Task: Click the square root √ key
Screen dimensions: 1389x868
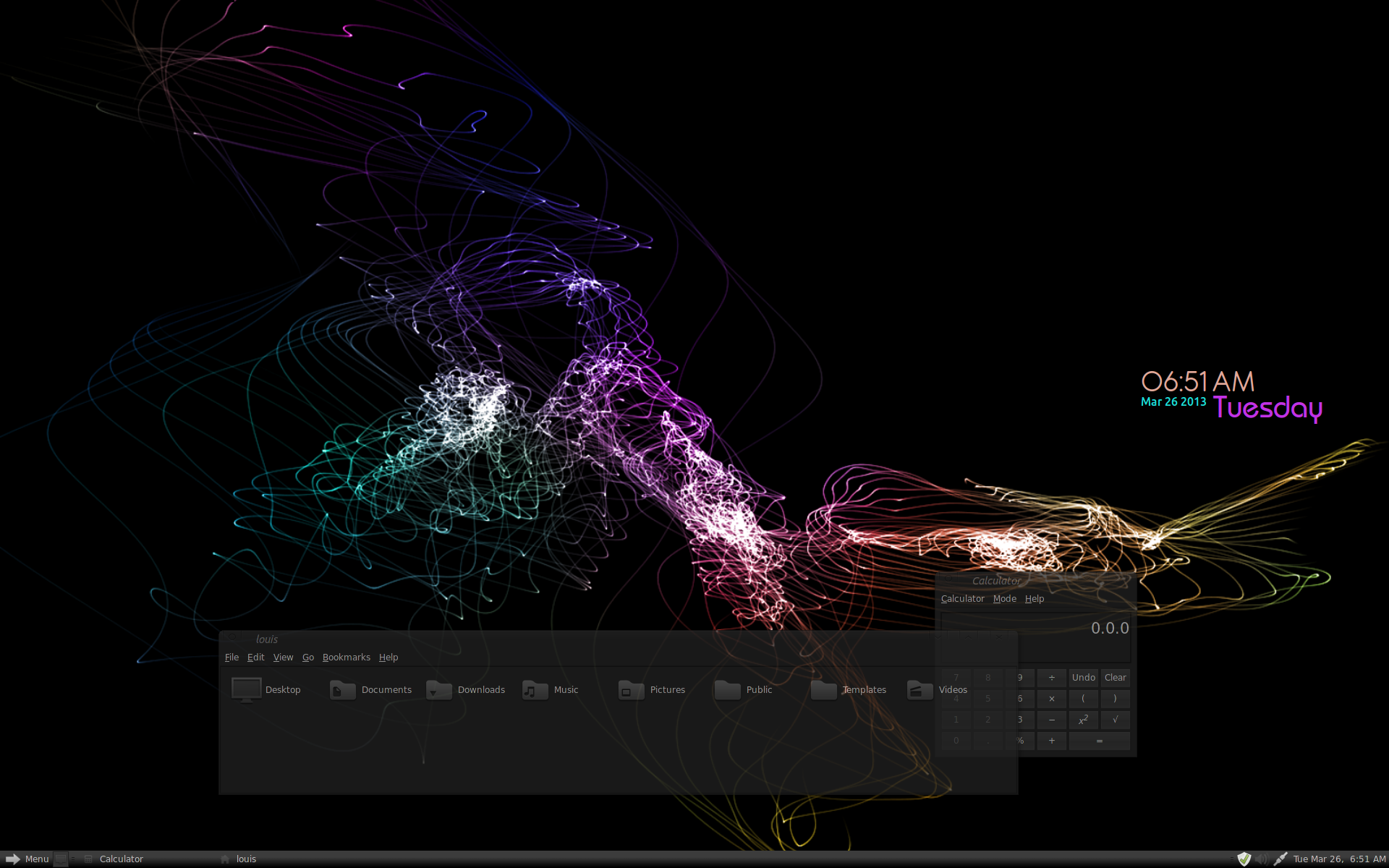Action: pos(1115,720)
